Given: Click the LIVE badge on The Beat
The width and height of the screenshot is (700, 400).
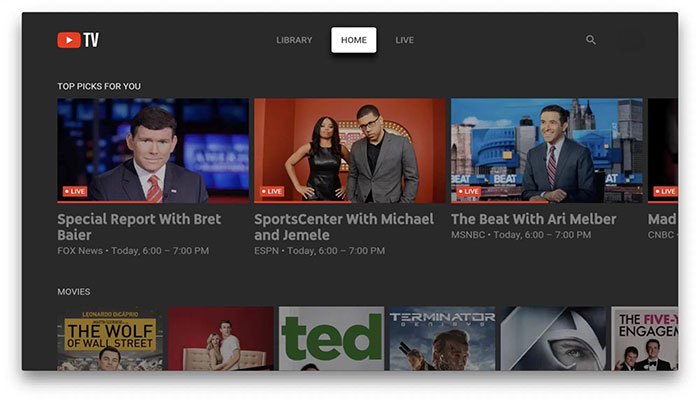Looking at the screenshot, I should pyautogui.click(x=469, y=192).
